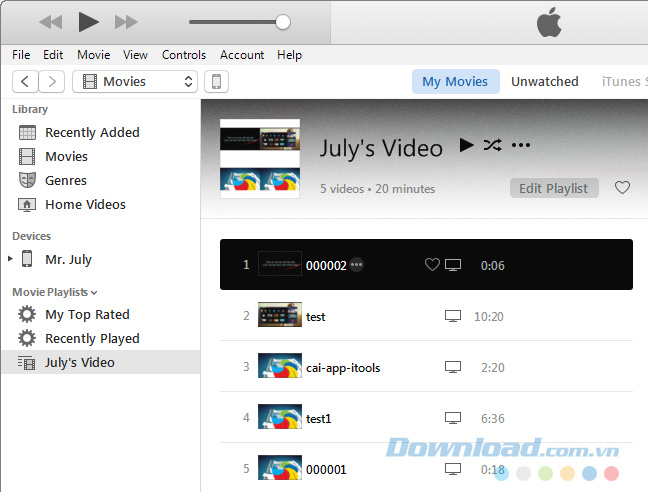Click the Genres theater mask icon

[x=27, y=180]
